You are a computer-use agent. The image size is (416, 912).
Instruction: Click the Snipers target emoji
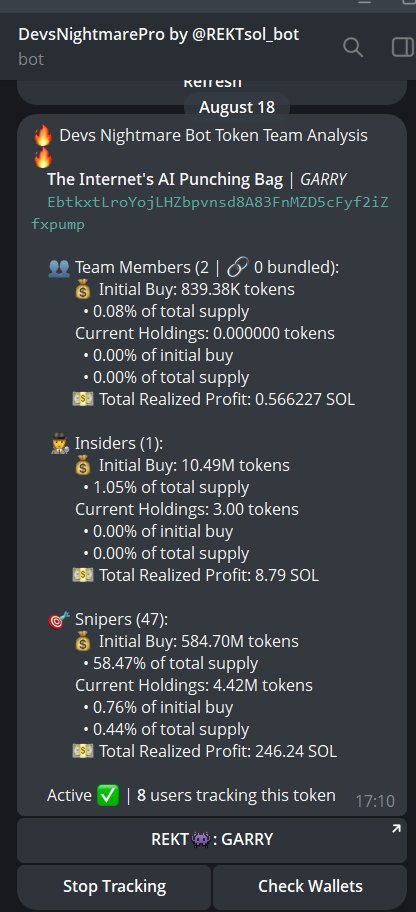(59, 619)
